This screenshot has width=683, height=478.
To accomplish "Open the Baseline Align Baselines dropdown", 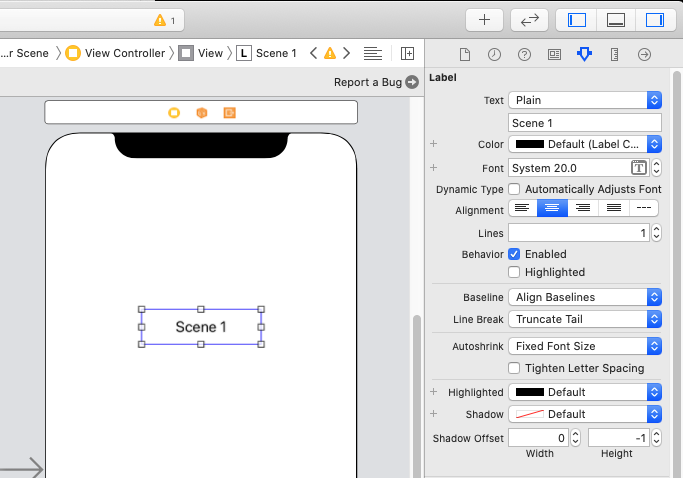I will coord(585,297).
